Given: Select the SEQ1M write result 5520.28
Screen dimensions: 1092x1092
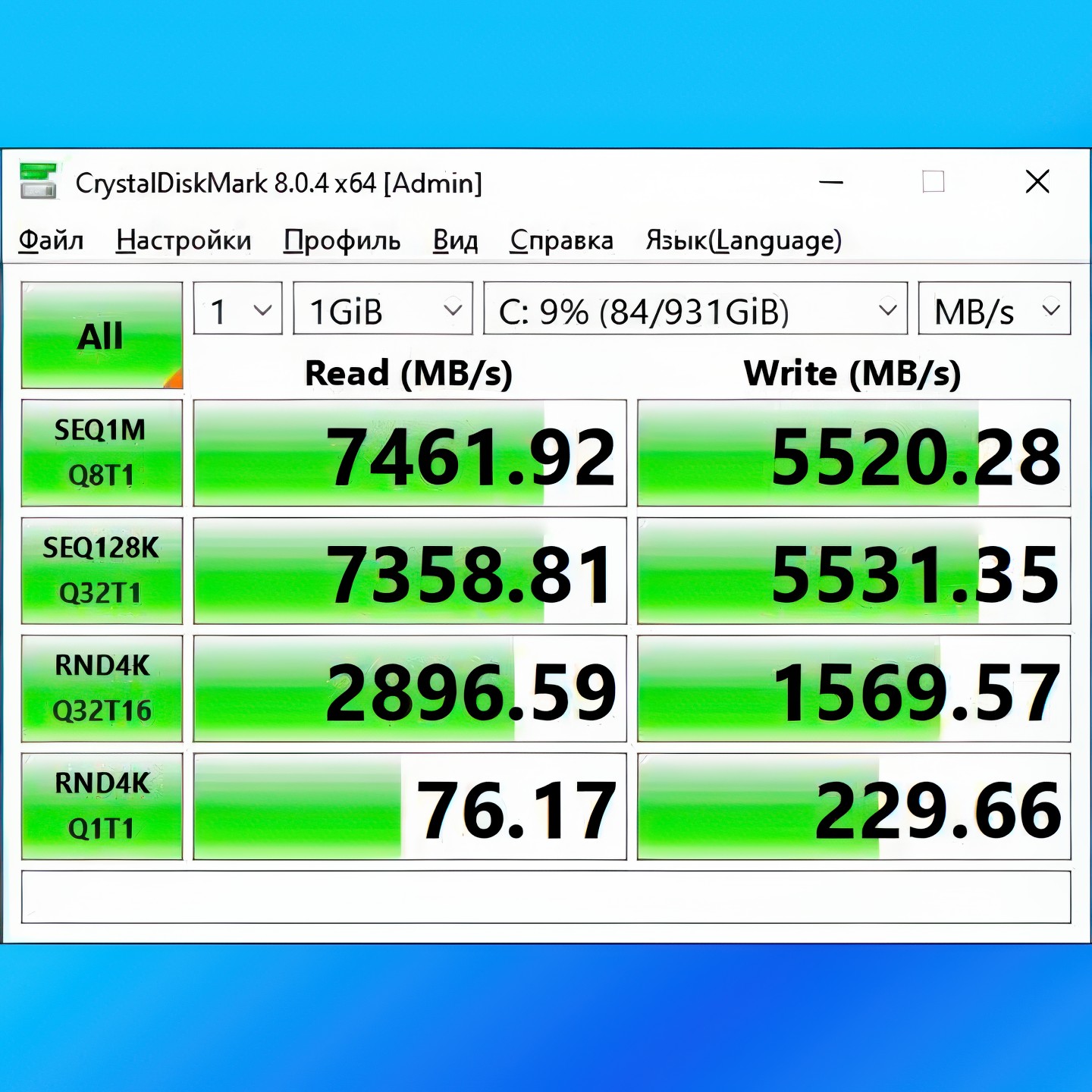Looking at the screenshot, I should 854,453.
